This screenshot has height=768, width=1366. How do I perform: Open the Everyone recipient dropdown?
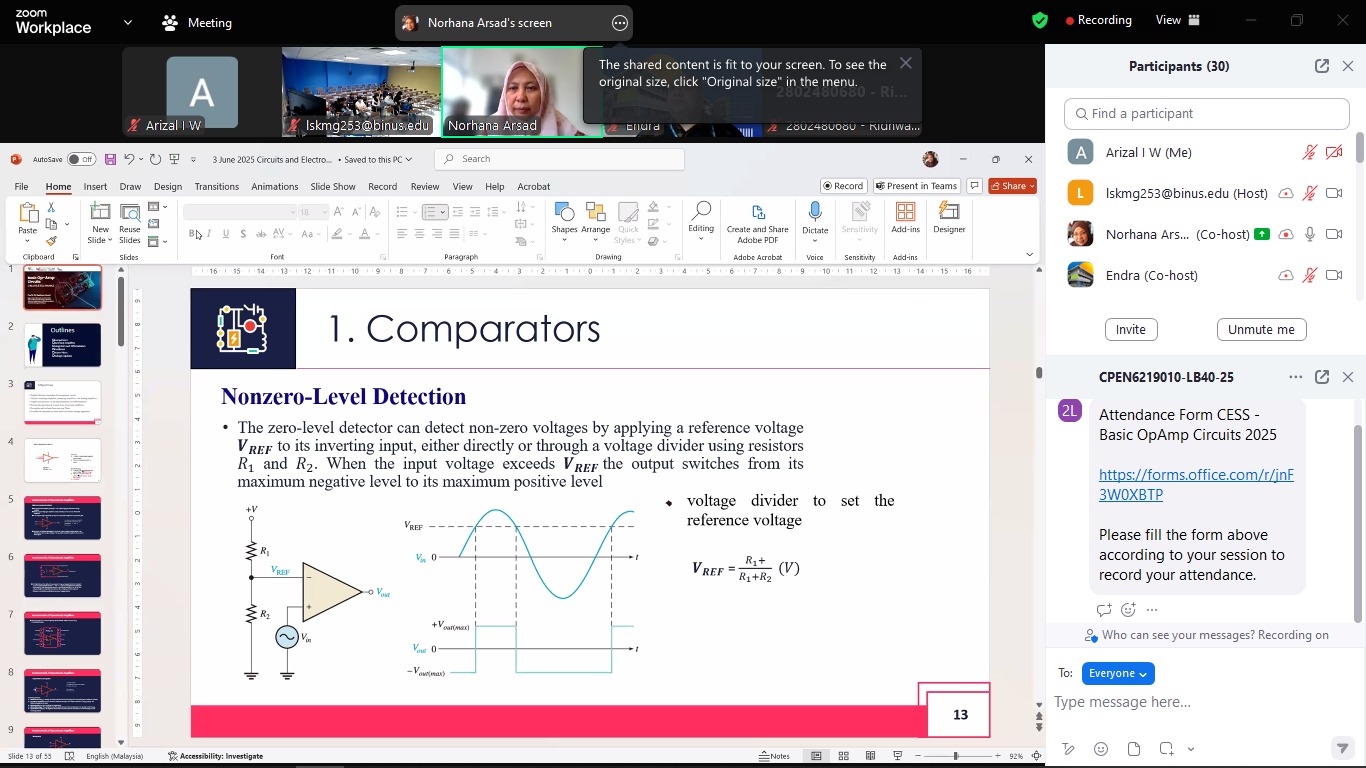point(1118,673)
